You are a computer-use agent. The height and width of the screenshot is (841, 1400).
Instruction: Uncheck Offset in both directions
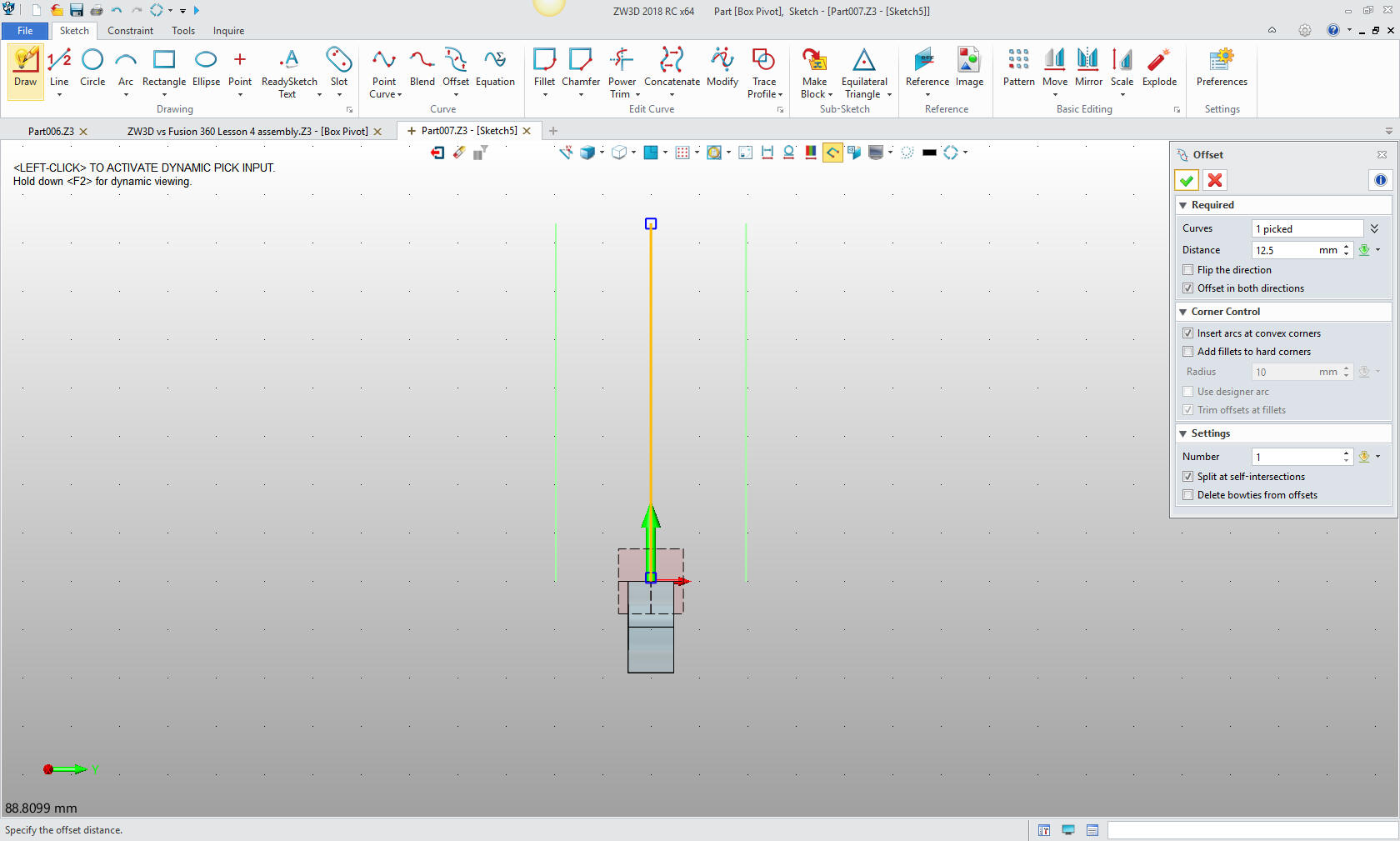click(x=1188, y=288)
